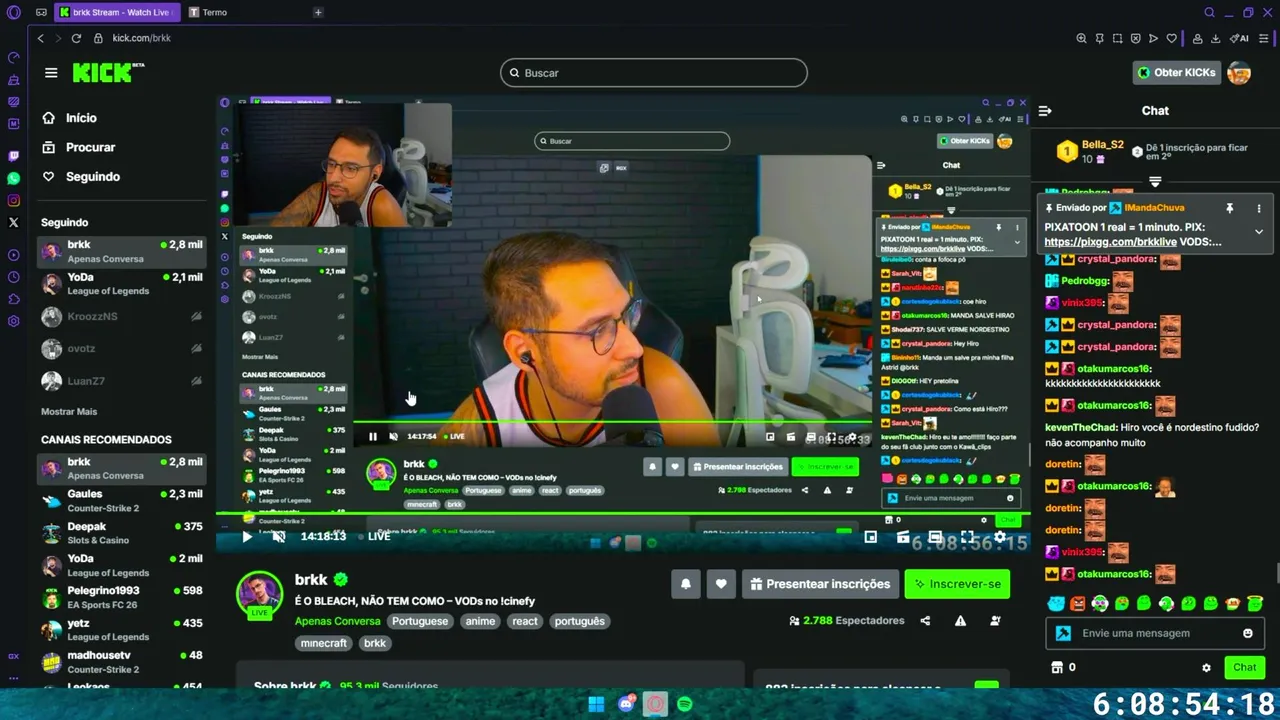Play the main stream video
Image resolution: width=1280 pixels, height=720 pixels.
(247, 536)
